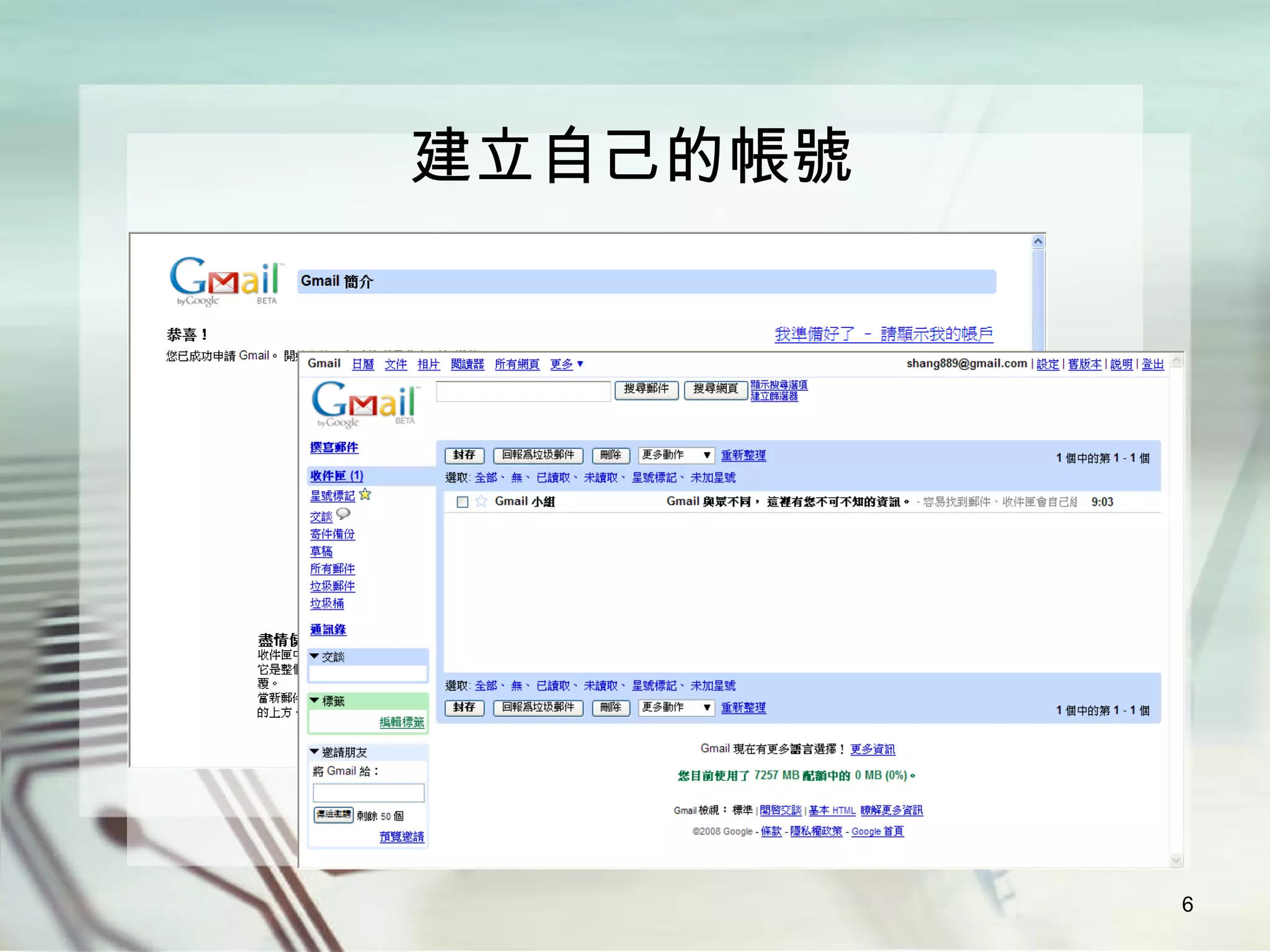Open 所有郵件 folder

(332, 568)
